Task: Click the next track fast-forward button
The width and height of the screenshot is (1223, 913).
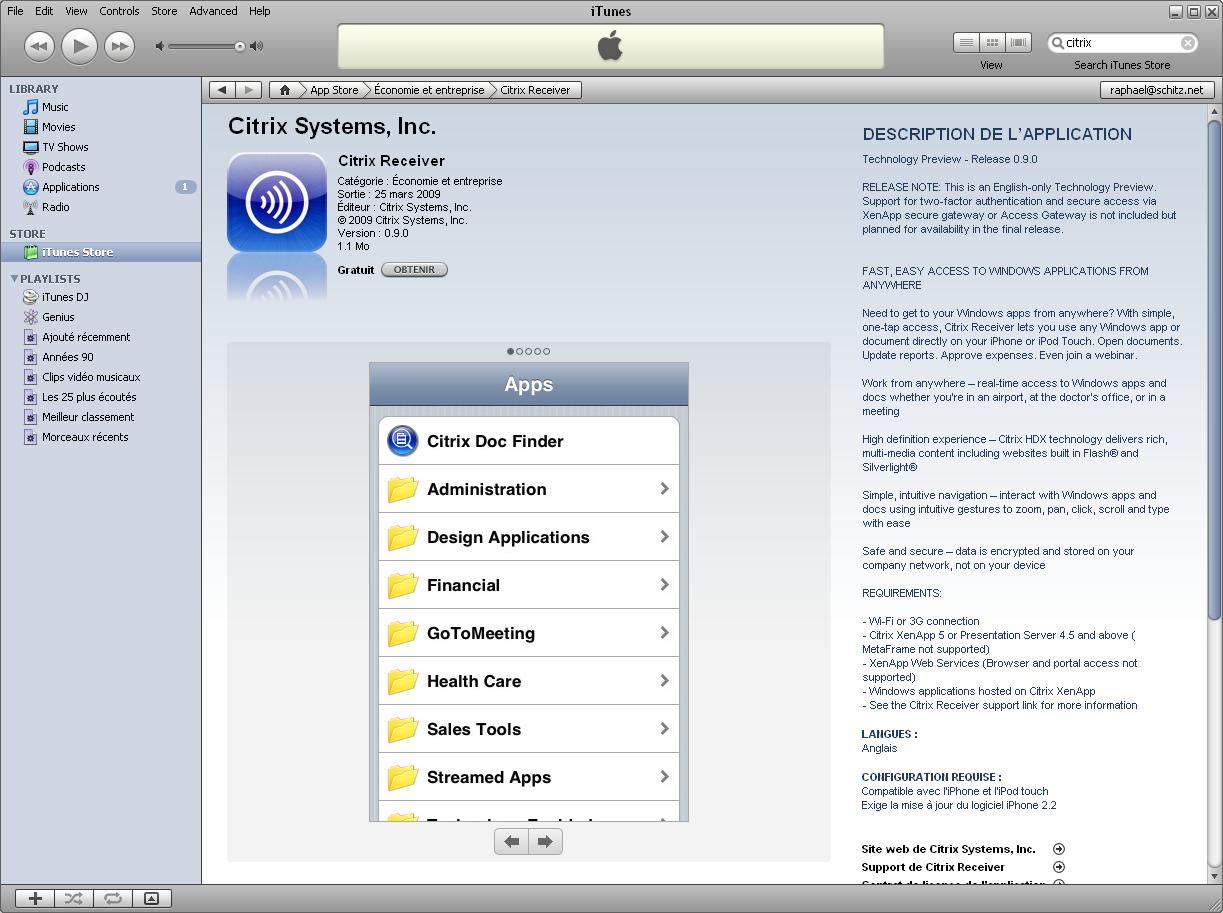Action: click(119, 46)
